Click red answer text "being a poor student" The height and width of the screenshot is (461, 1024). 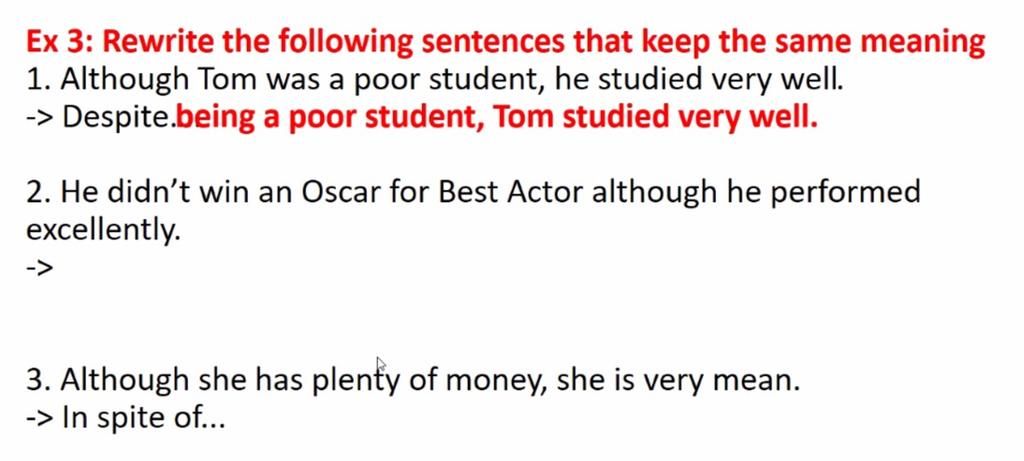click(x=330, y=118)
